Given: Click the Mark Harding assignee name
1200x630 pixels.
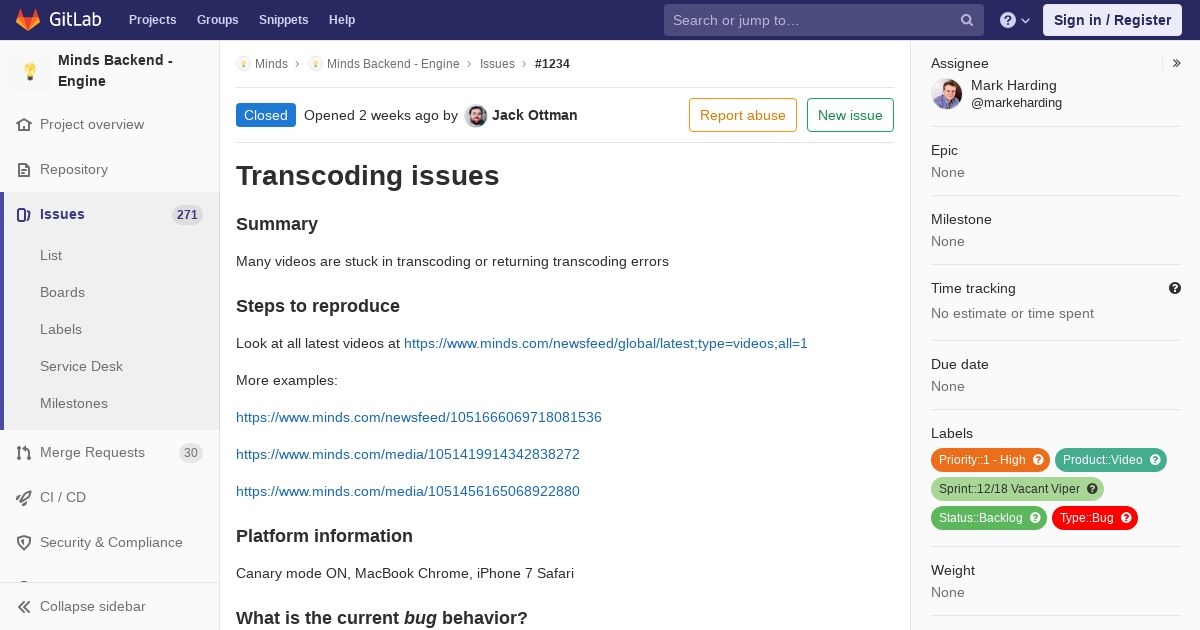Looking at the screenshot, I should (1014, 86).
